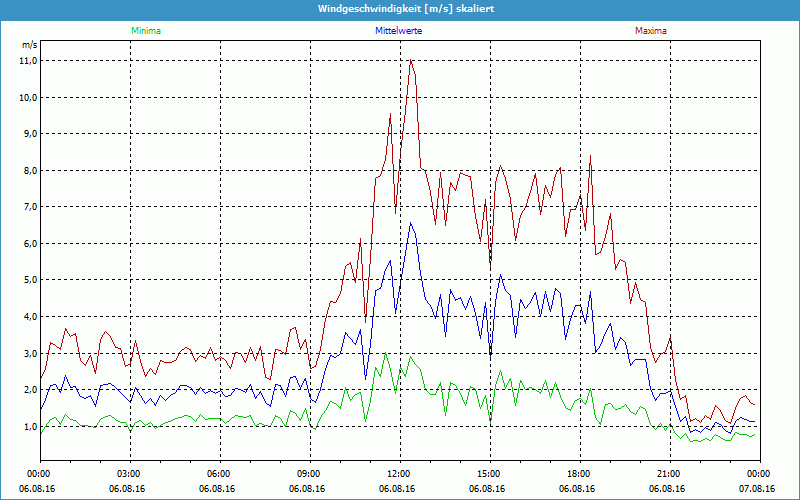
Task: Click the red Maxima curve's highest peak
Action: point(410,61)
